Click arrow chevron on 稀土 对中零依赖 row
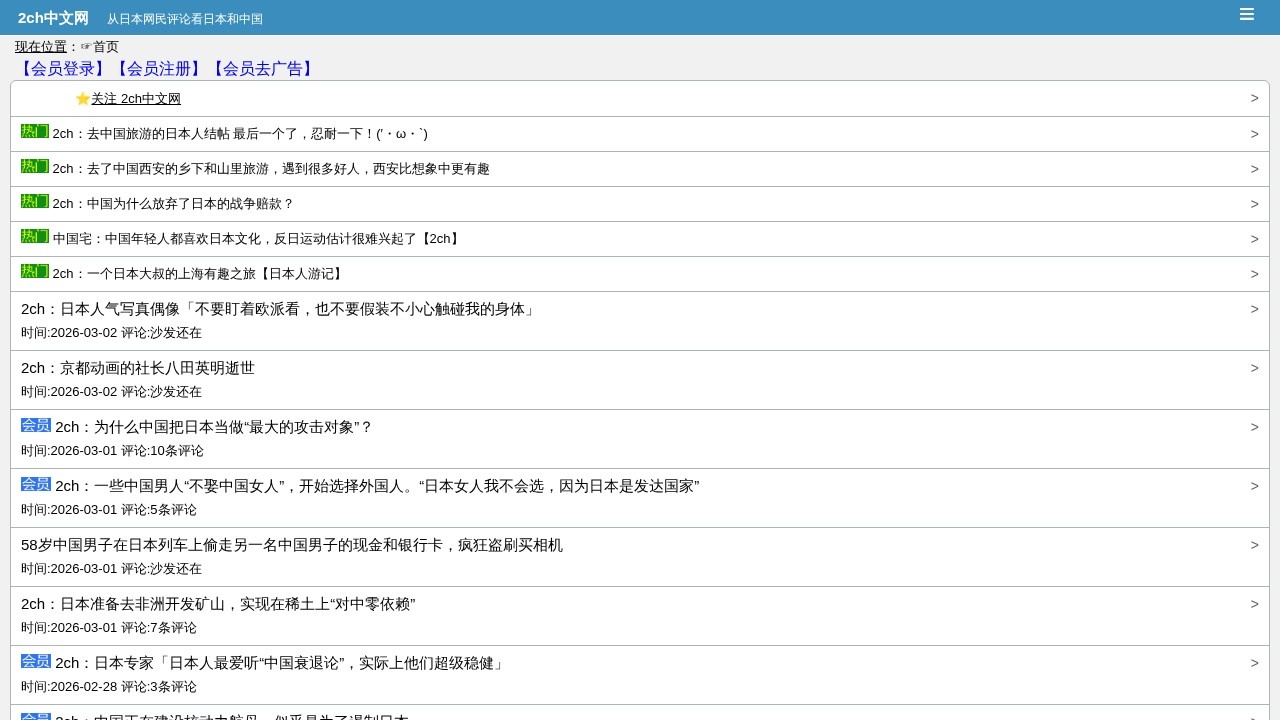This screenshot has width=1280, height=720. pos(1254,604)
